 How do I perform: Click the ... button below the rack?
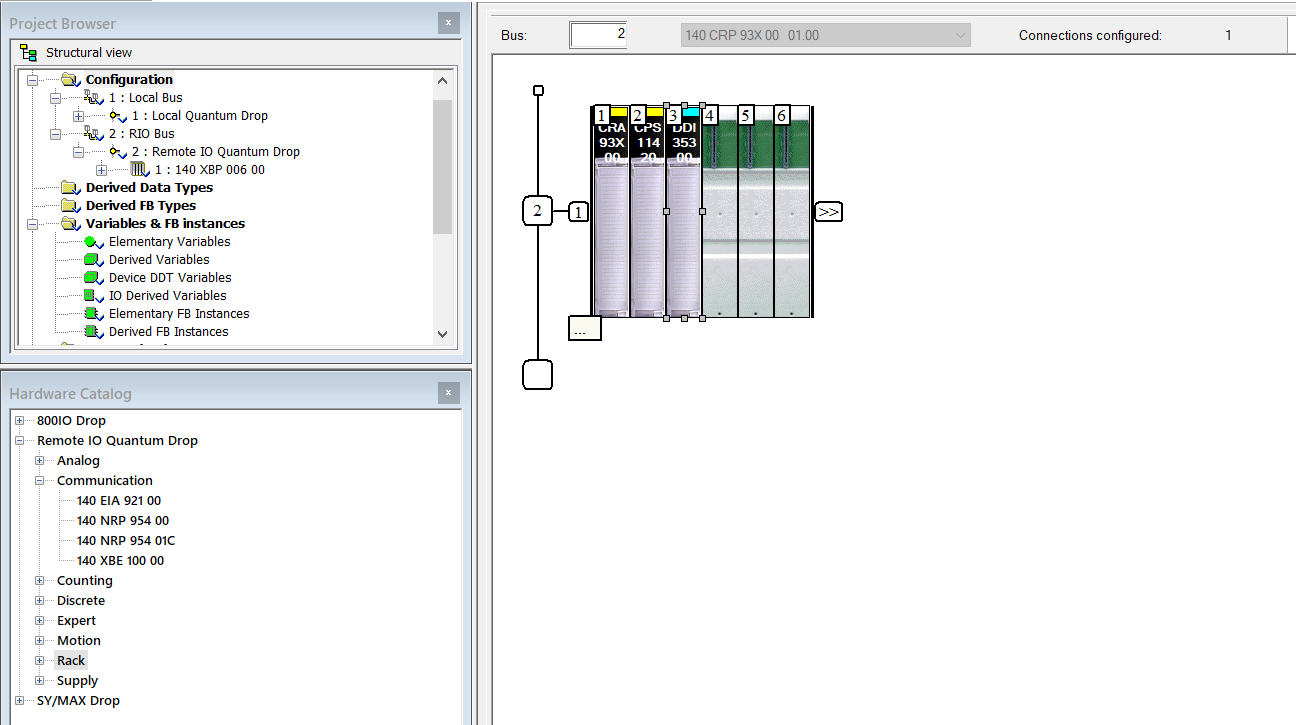584,329
